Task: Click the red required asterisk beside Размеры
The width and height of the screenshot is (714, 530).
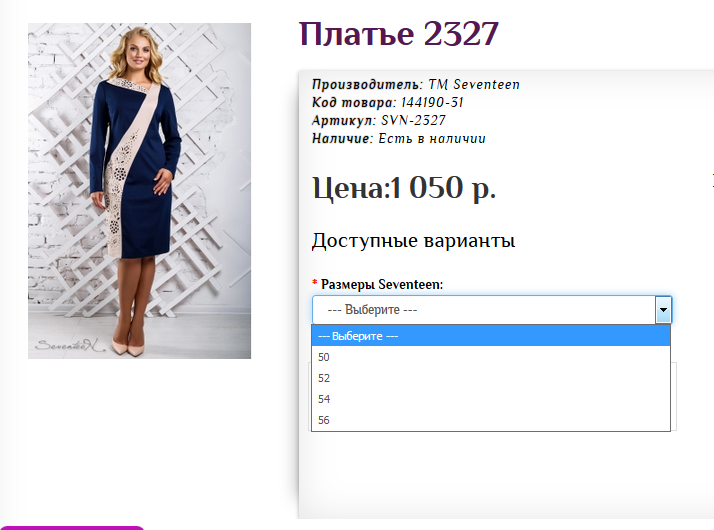Action: 315,283
